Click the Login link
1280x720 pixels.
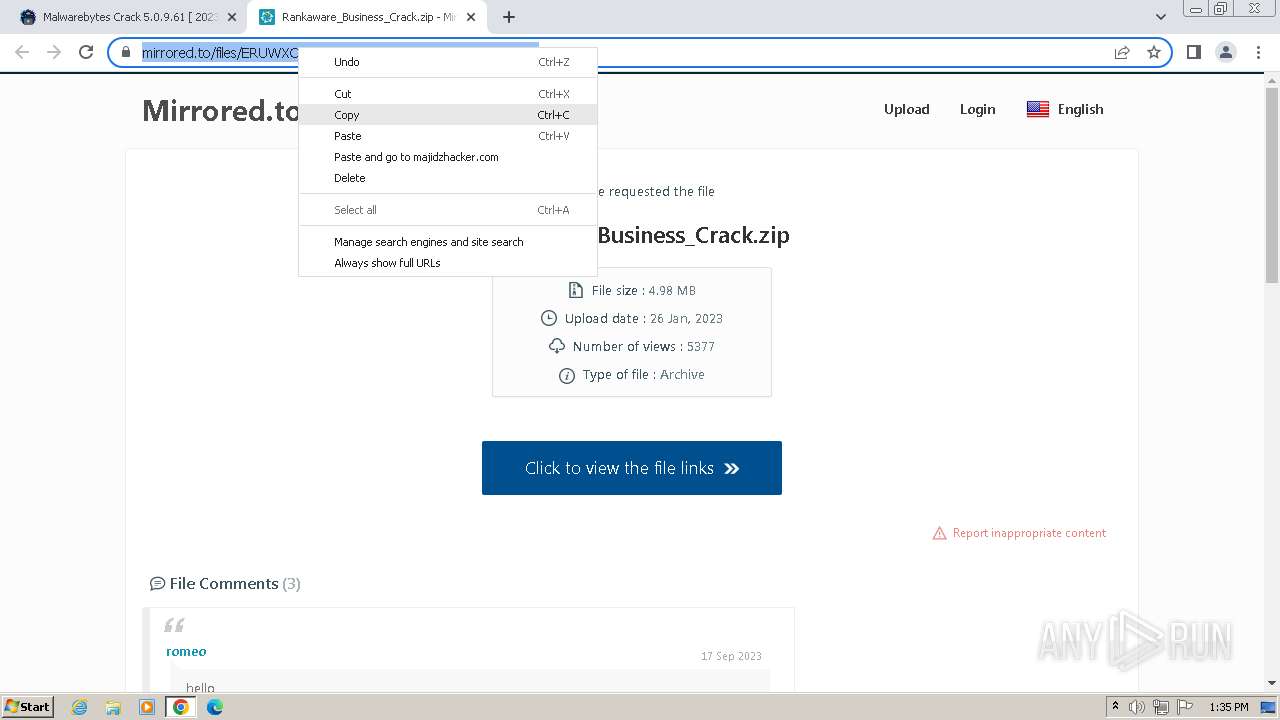[x=977, y=109]
